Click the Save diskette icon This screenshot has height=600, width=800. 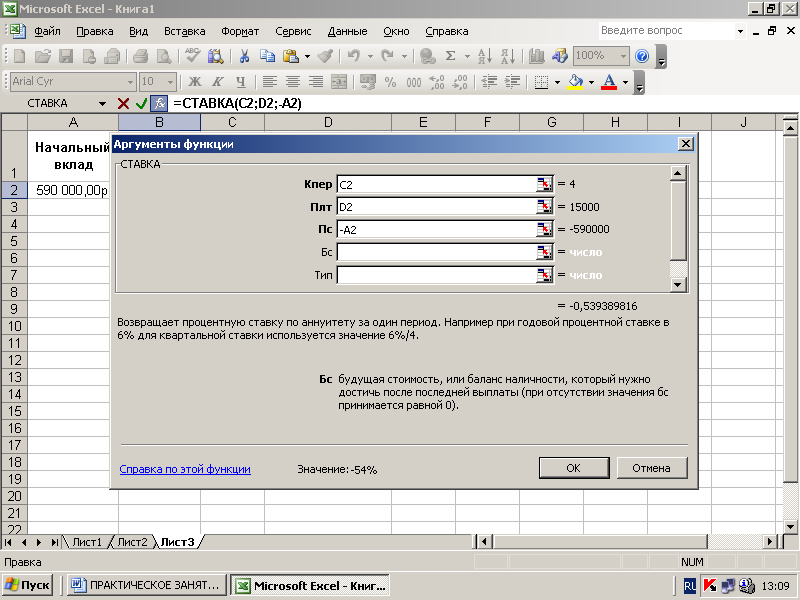click(x=66, y=56)
